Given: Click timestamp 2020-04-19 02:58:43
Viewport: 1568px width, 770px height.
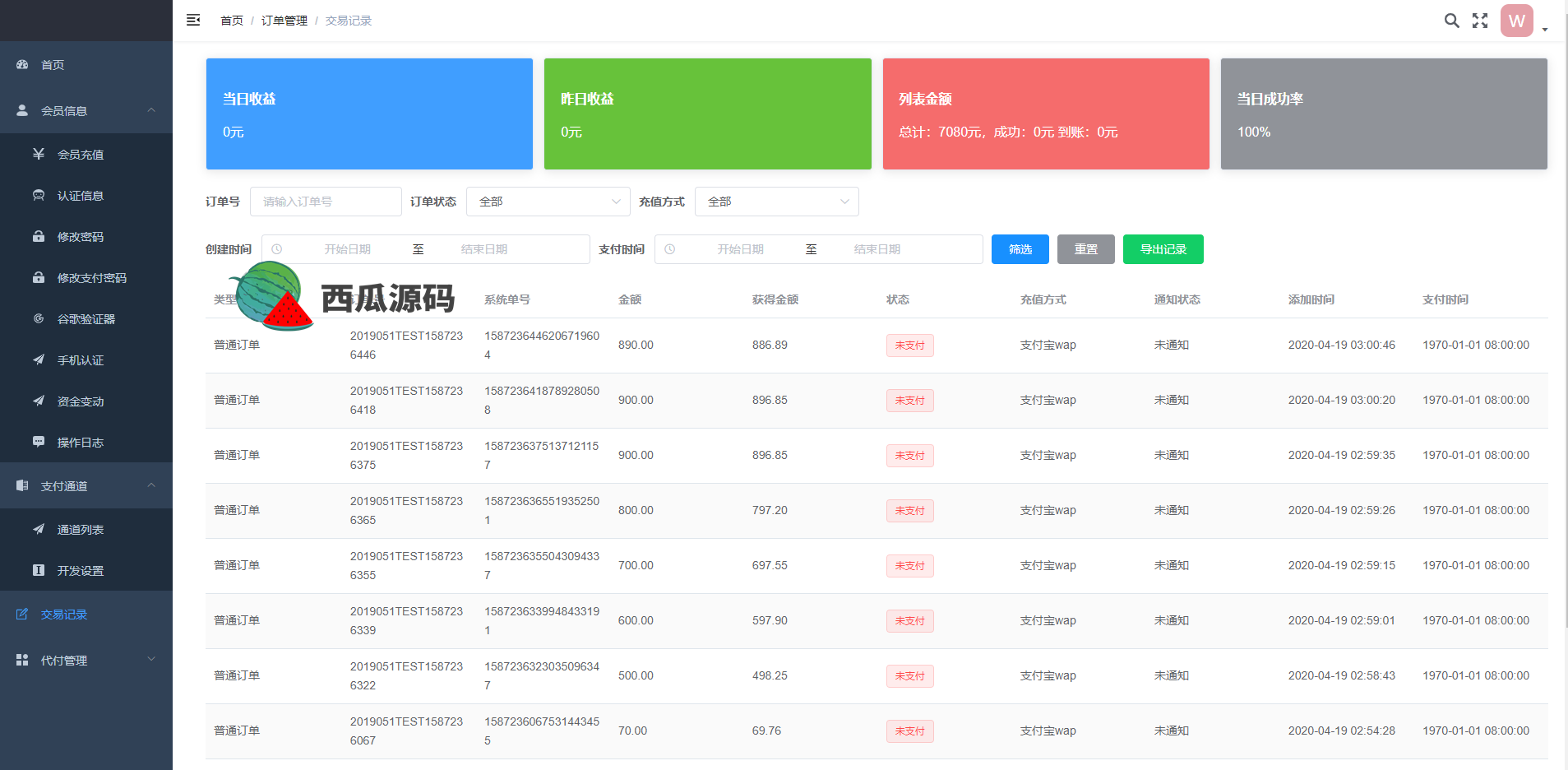Looking at the screenshot, I should [x=1342, y=675].
